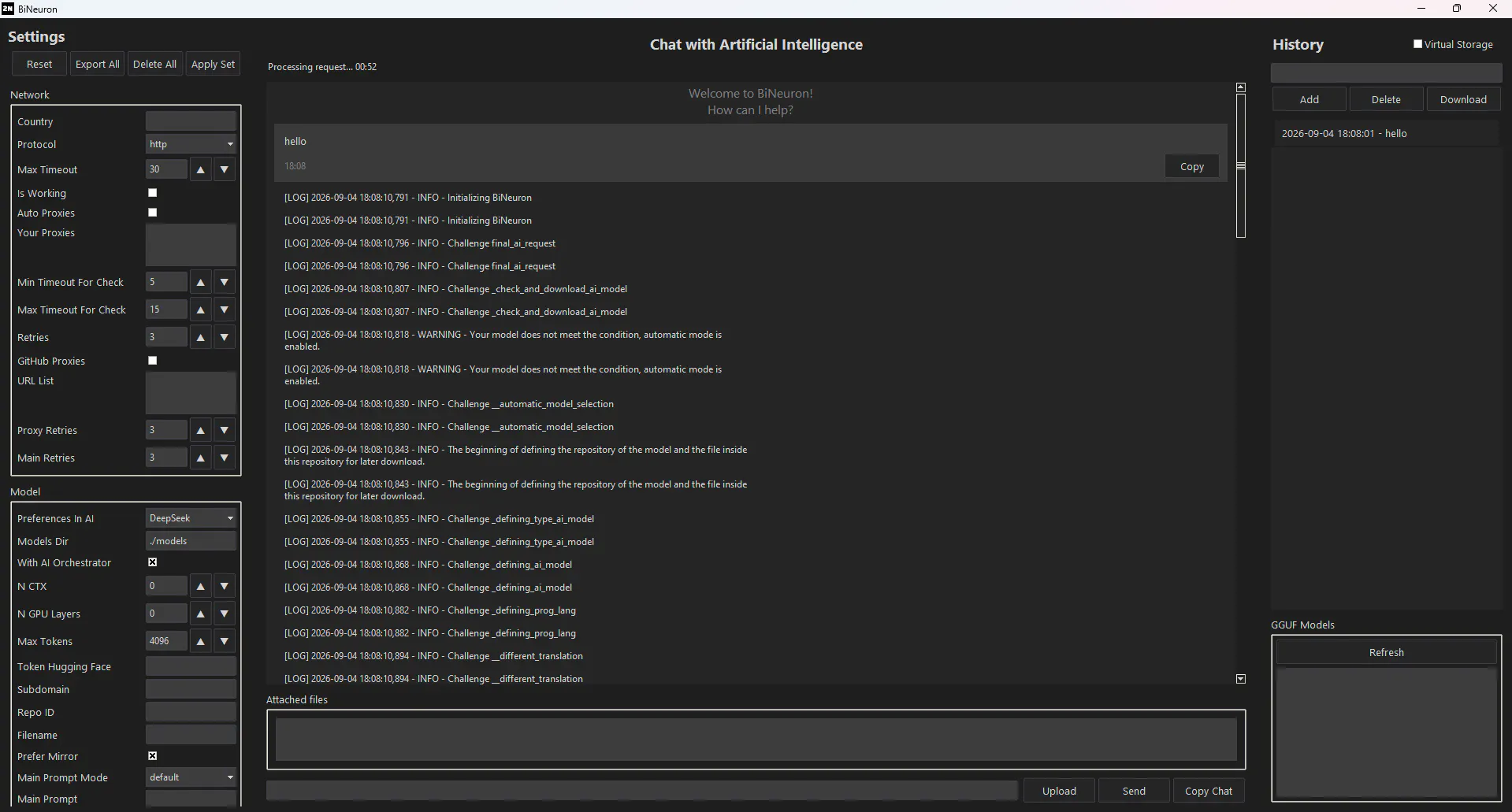Click the Your Proxies text area
1512x812 pixels.
pyautogui.click(x=191, y=245)
